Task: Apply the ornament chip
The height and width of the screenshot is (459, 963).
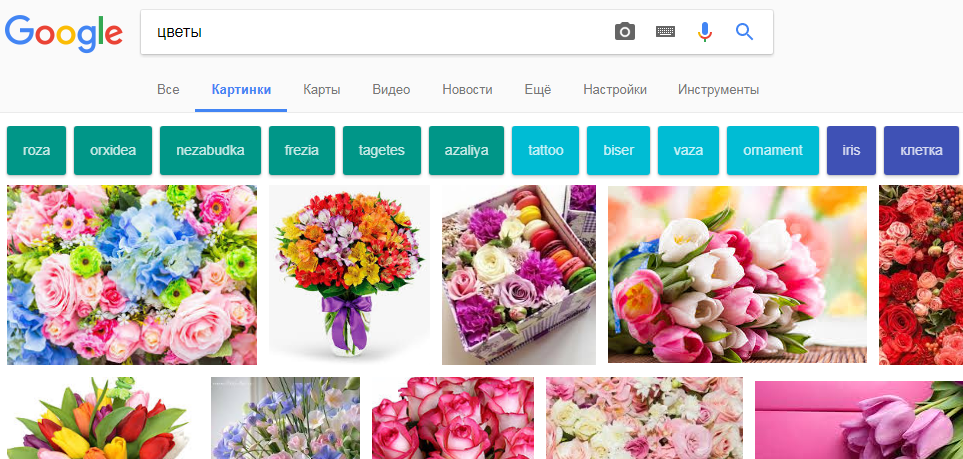Action: coord(773,151)
